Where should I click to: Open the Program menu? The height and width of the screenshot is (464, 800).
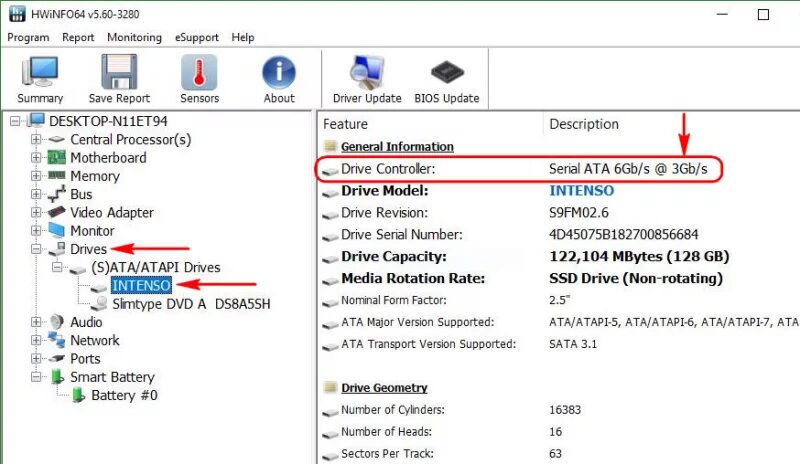(x=28, y=37)
